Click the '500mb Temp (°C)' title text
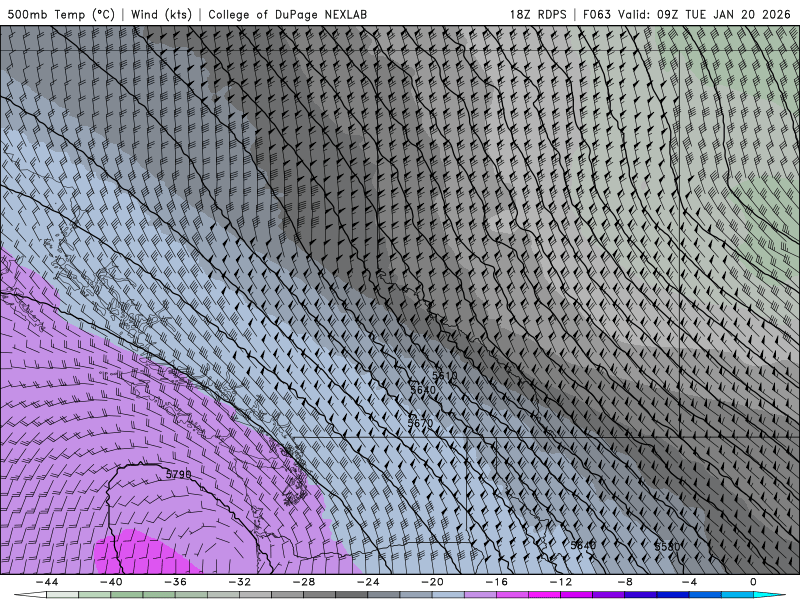The image size is (800, 600). 61,14
